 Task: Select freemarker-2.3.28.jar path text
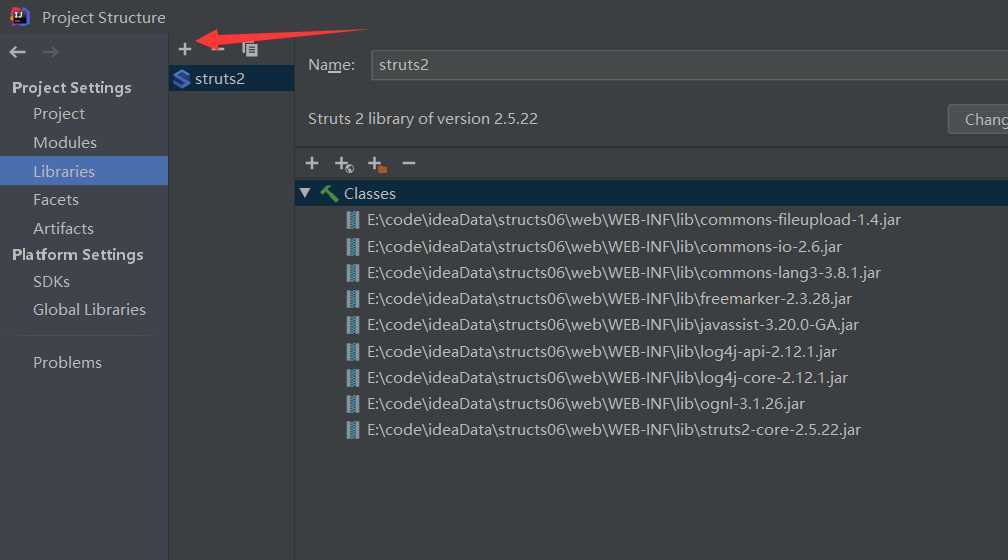(x=609, y=299)
